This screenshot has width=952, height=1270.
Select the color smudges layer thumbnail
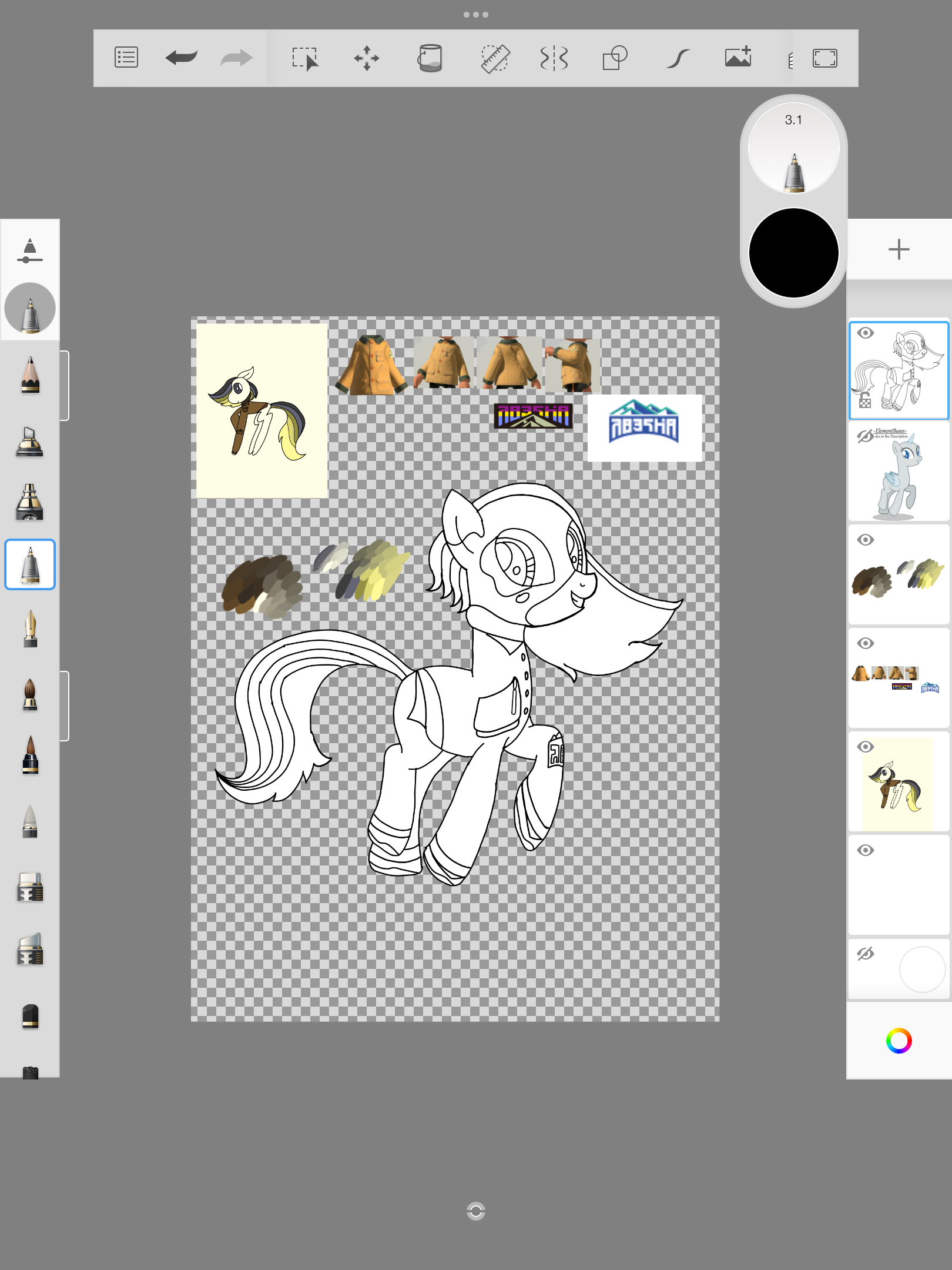(899, 575)
